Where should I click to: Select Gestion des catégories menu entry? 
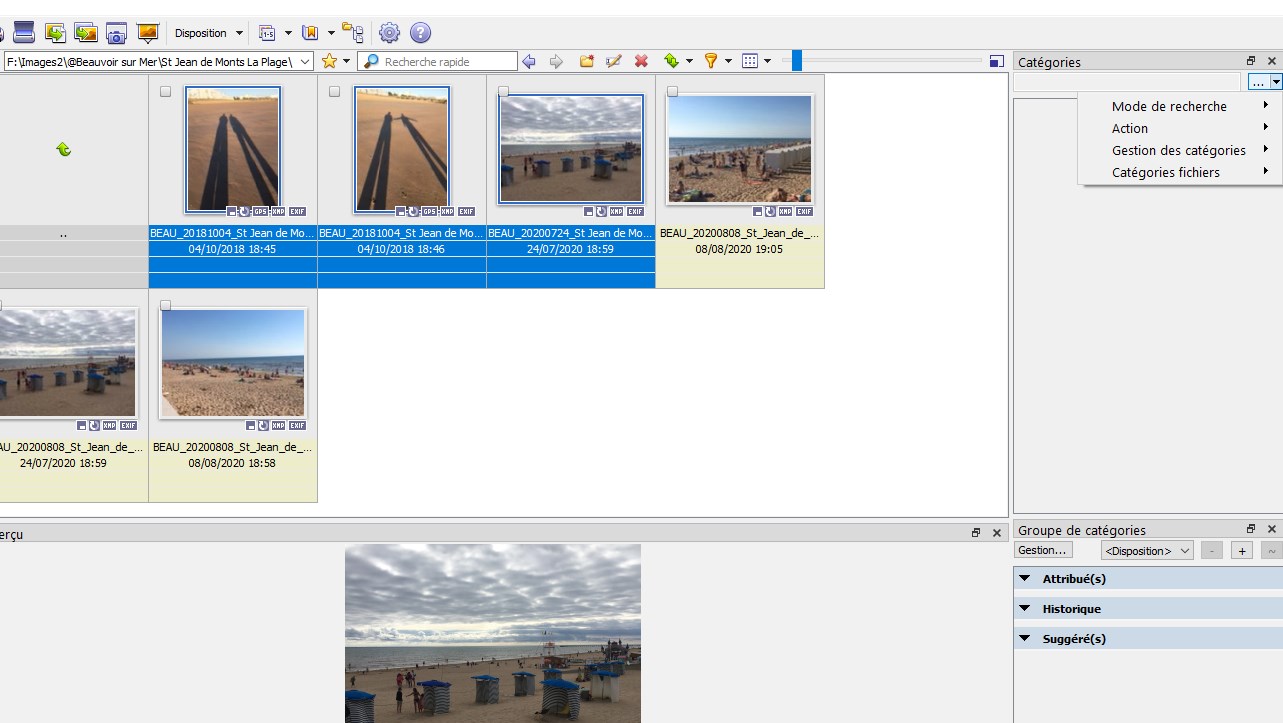(1179, 150)
